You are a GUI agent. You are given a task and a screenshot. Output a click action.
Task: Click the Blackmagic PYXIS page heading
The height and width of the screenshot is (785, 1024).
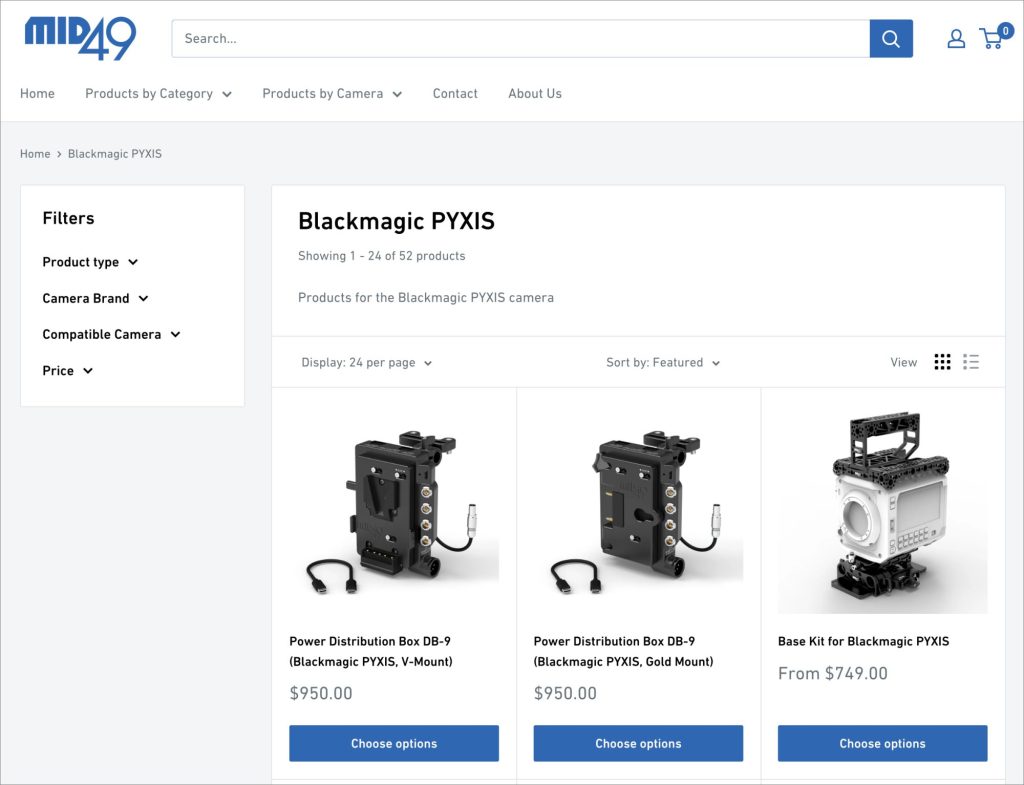pos(396,221)
